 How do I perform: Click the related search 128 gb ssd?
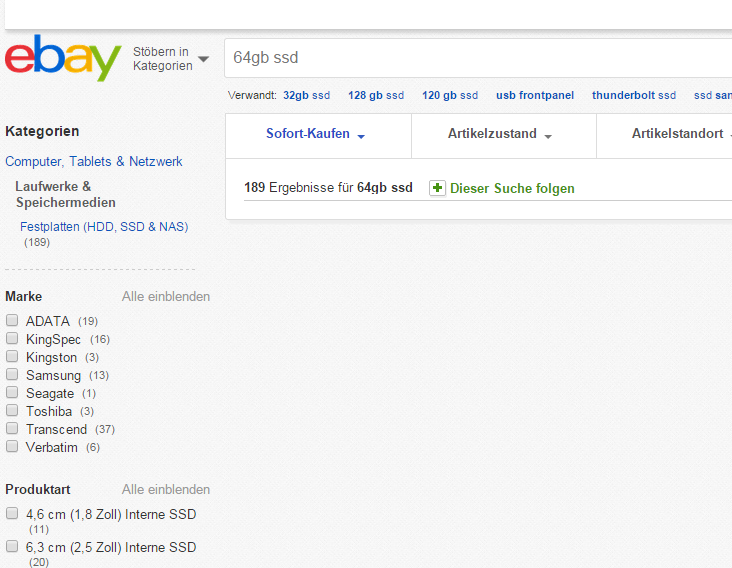(376, 96)
